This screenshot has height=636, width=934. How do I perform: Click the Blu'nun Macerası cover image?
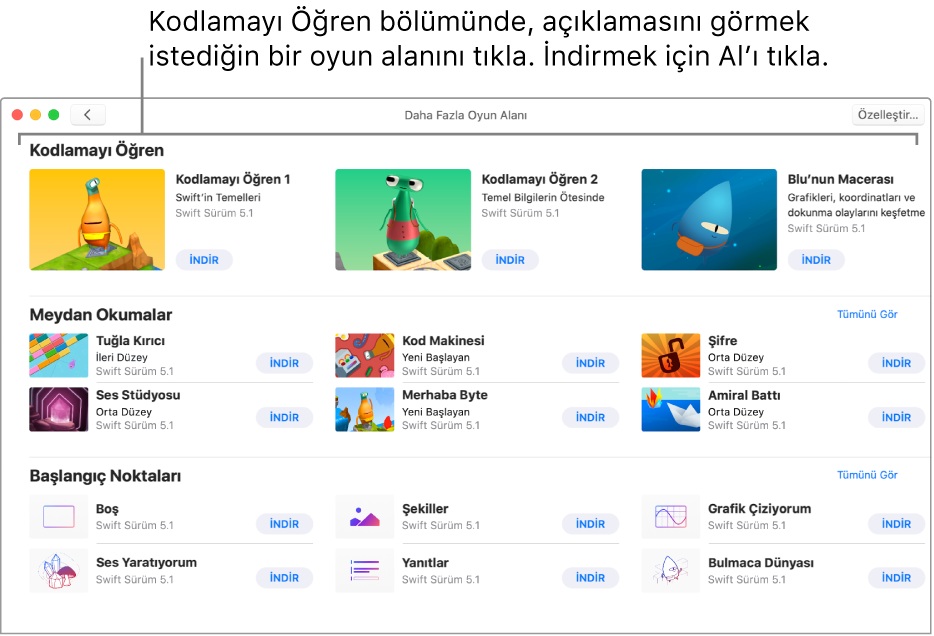(709, 220)
